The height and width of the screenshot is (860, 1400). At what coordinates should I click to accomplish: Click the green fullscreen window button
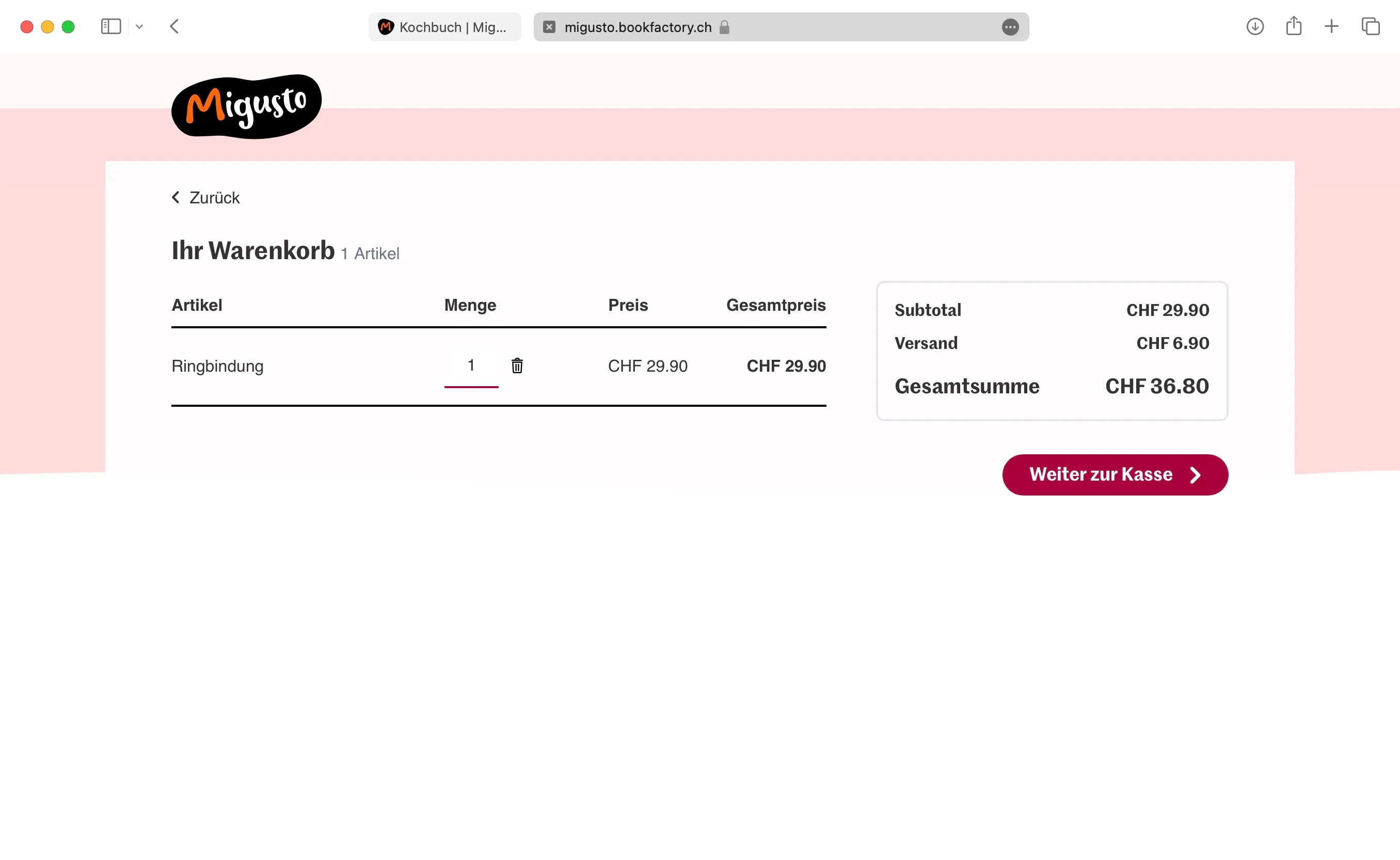click(x=68, y=27)
